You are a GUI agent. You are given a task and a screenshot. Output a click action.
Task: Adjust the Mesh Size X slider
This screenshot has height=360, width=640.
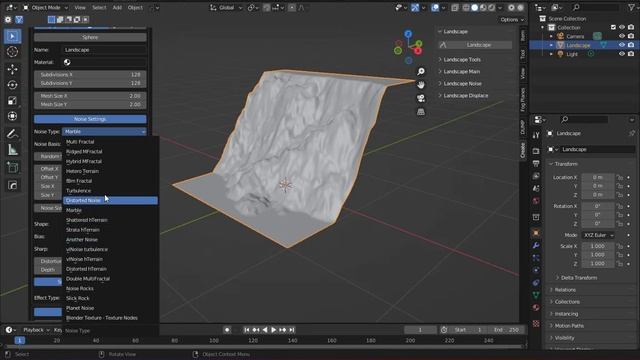coord(90,96)
